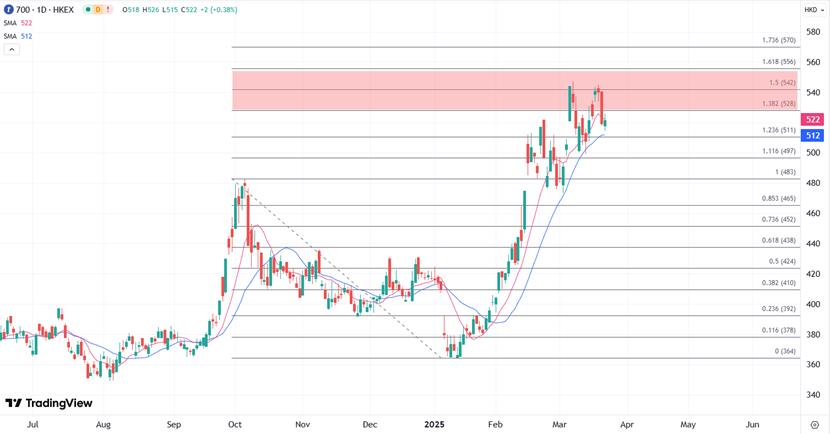The image size is (830, 434).
Task: Click the TradingView logo
Action: coord(48,403)
